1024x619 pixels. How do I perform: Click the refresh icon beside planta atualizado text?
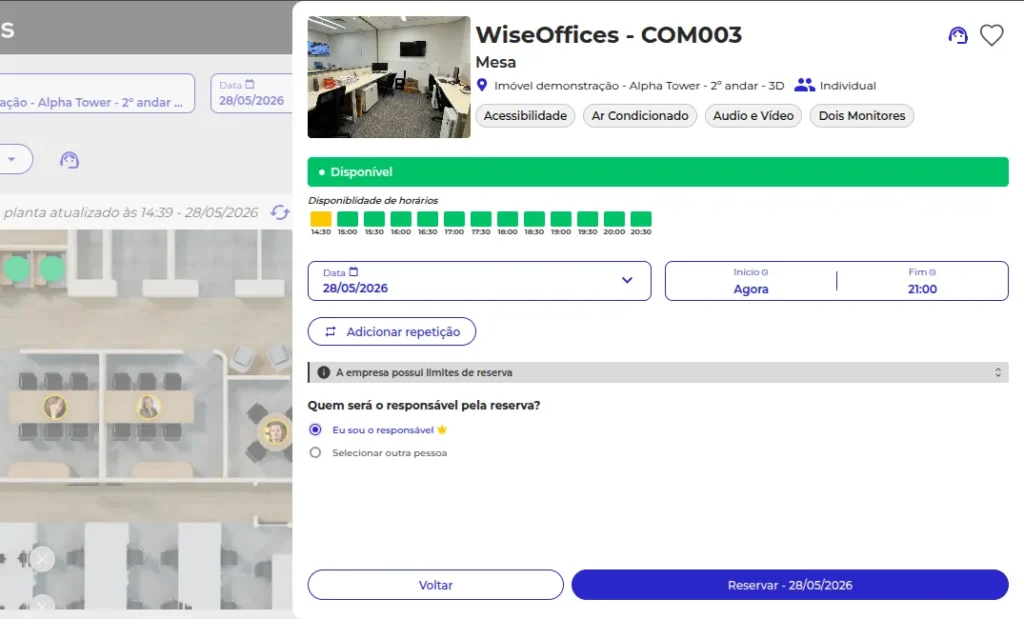280,212
